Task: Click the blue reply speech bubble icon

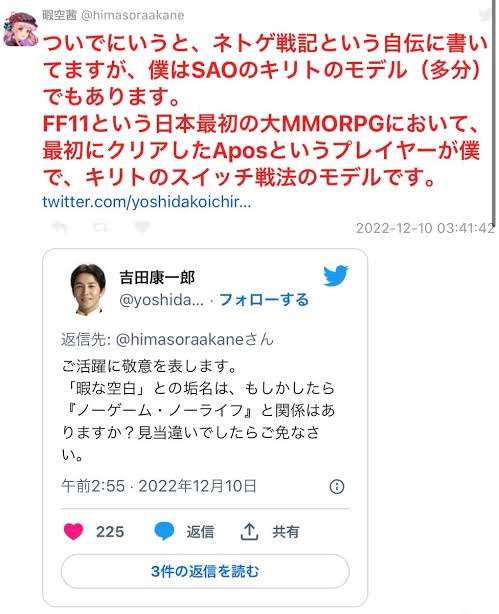Action: pos(164,531)
